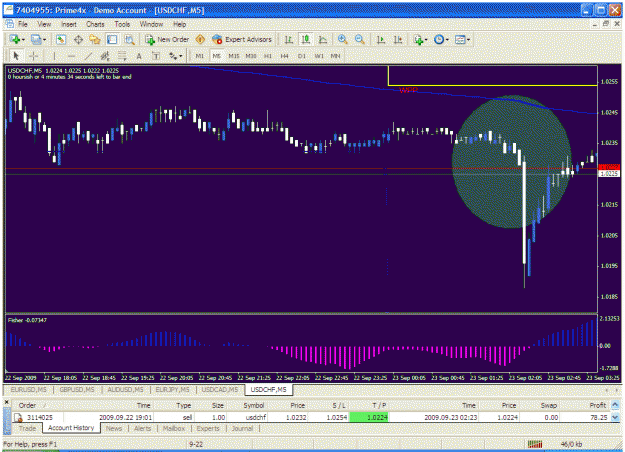Open the Tools menu
Image resolution: width=625 pixels, height=452 pixels.
coord(122,24)
